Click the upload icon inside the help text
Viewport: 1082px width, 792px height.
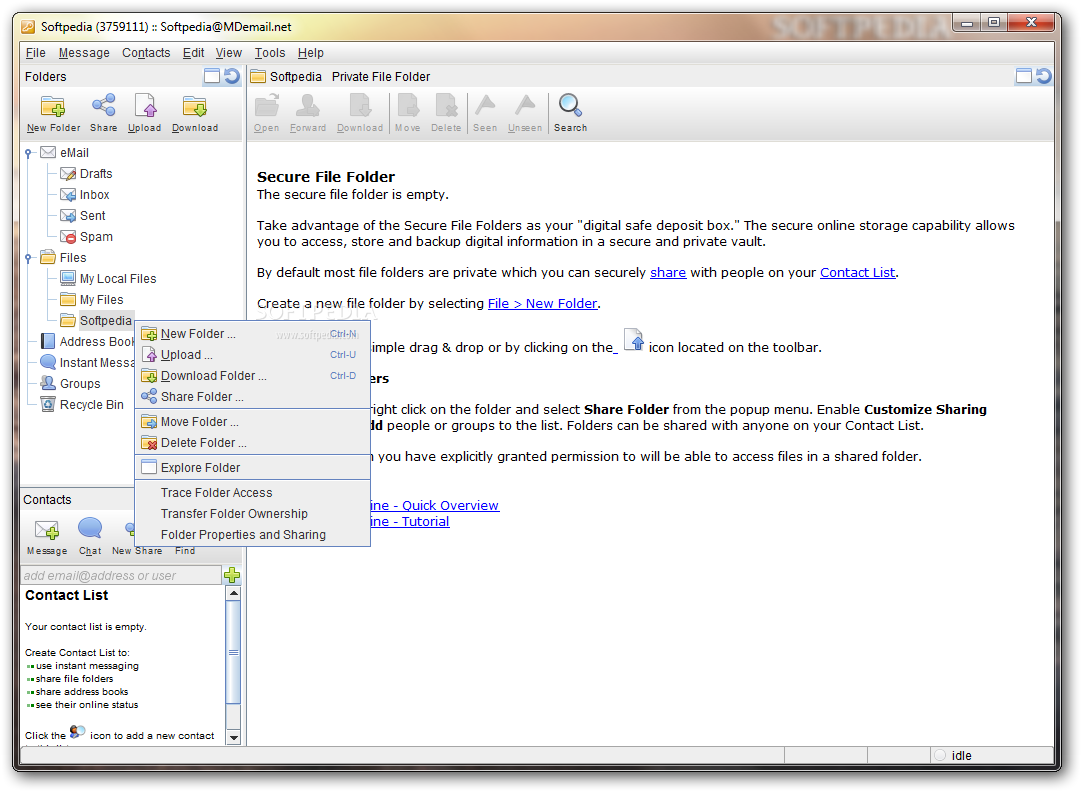(x=633, y=340)
